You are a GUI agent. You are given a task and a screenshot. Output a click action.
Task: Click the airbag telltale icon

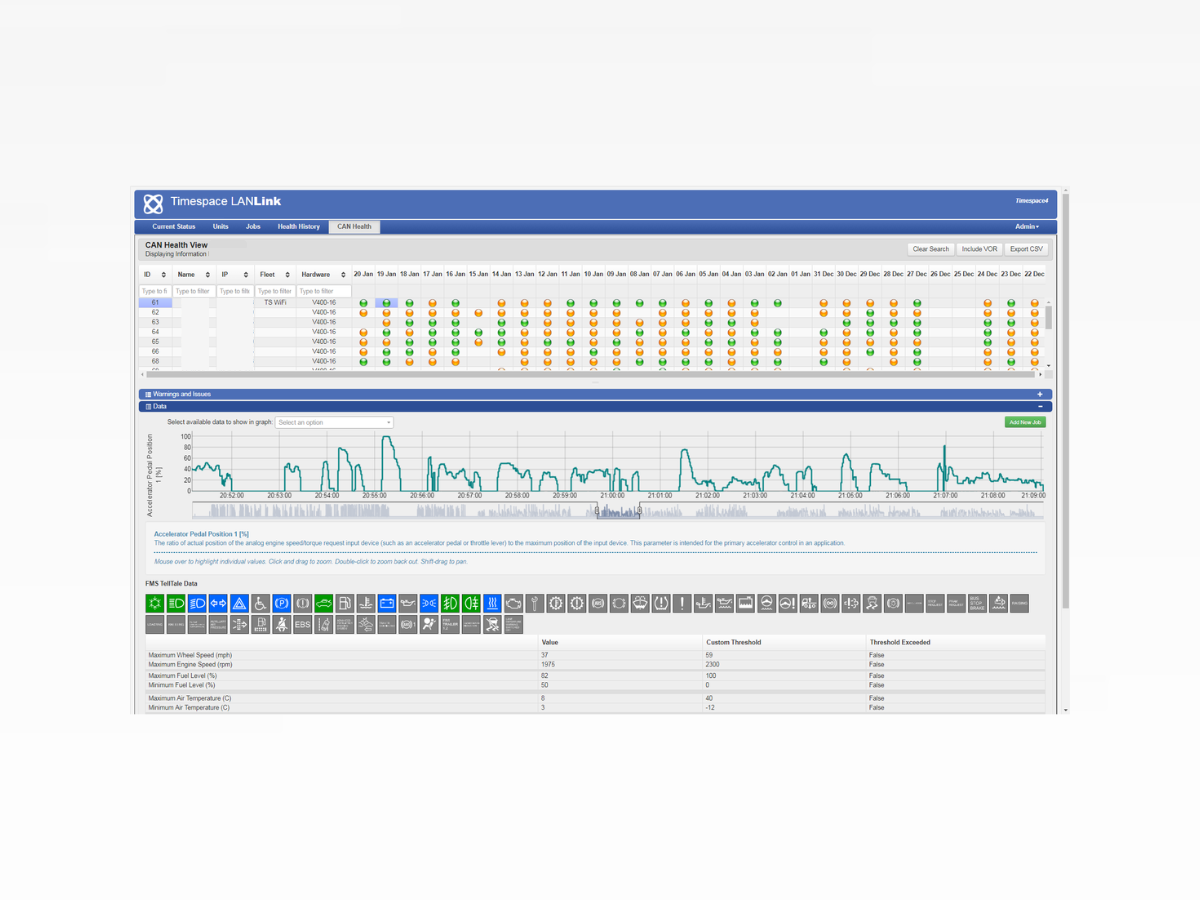[429, 624]
